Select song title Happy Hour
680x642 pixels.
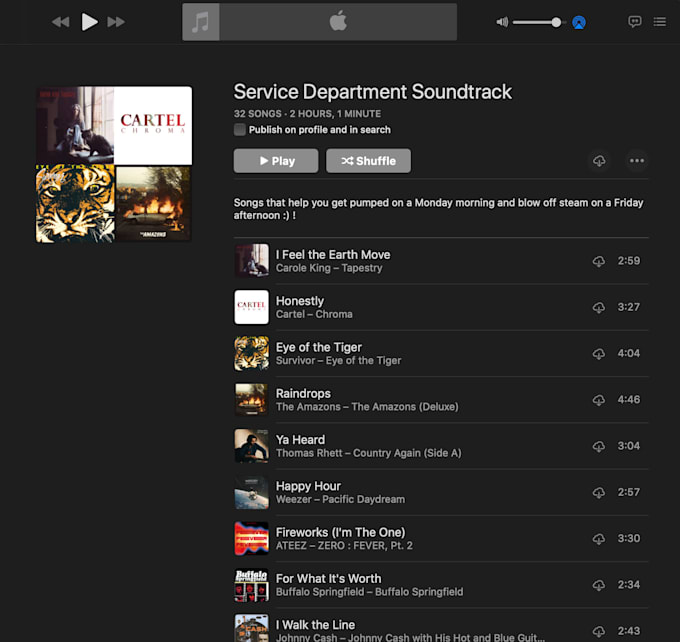point(308,486)
